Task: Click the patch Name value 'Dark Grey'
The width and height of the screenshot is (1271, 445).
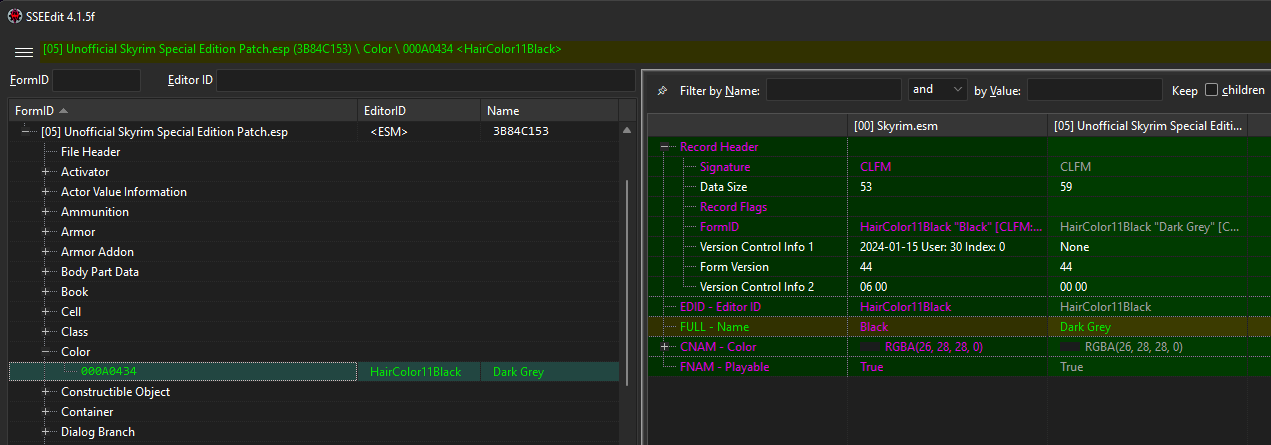Action: point(1085,327)
